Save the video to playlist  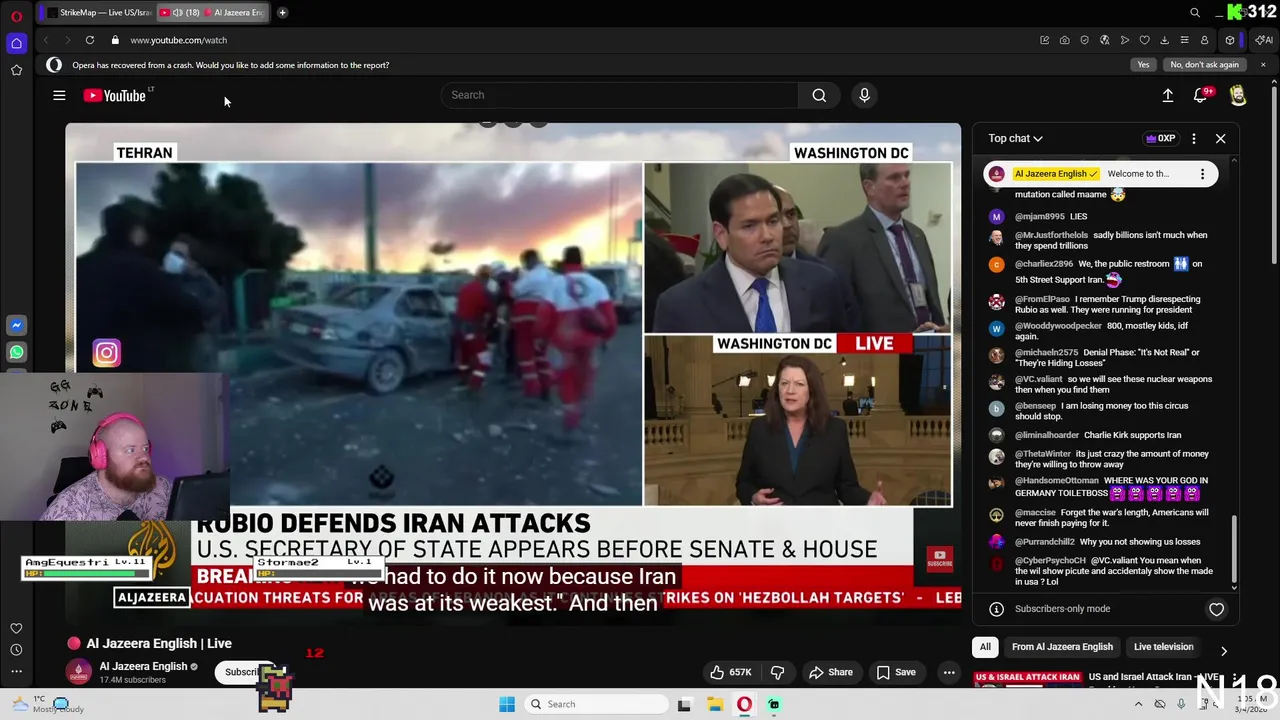pos(896,672)
